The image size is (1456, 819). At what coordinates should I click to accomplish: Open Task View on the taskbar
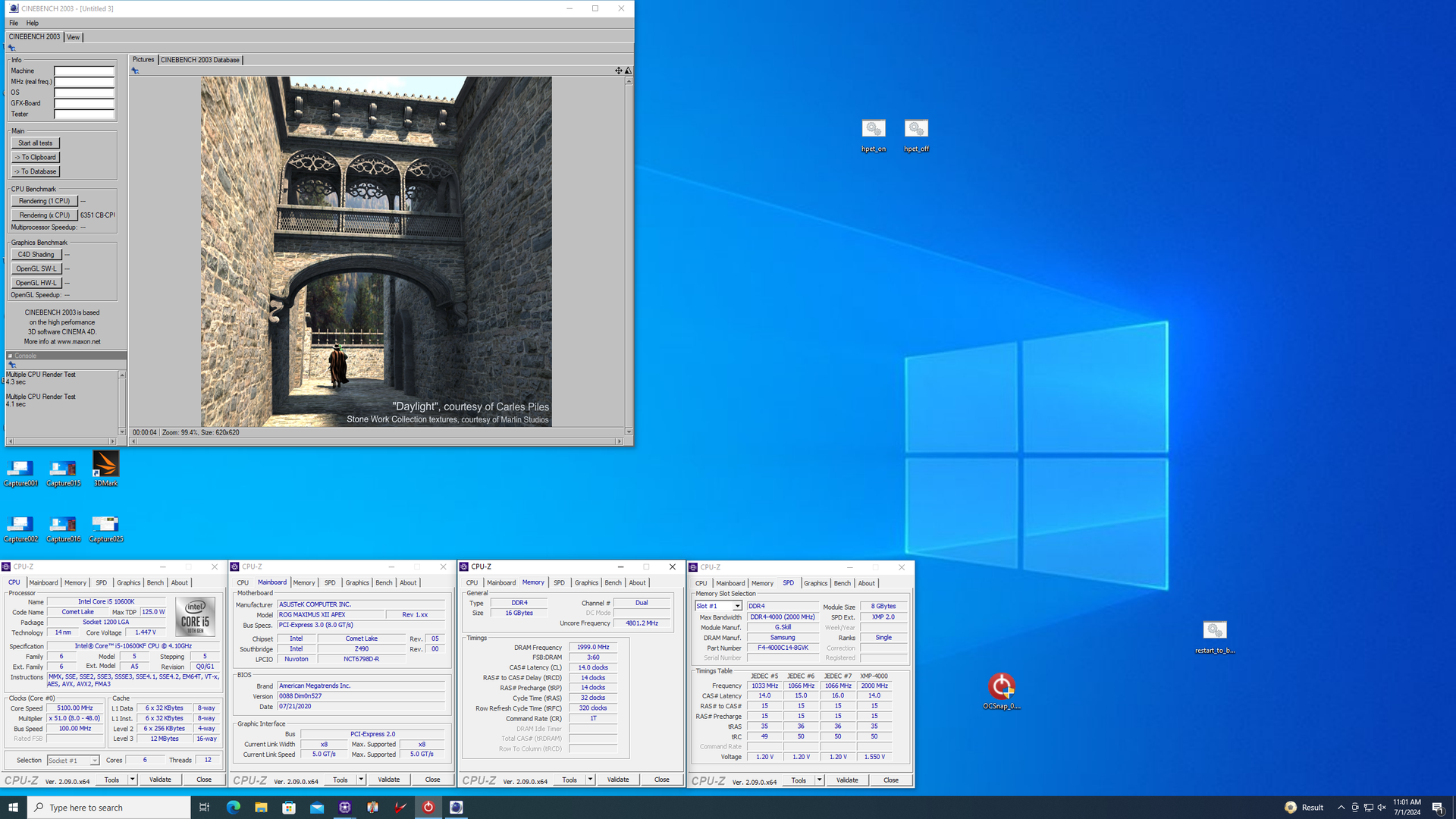pyautogui.click(x=204, y=808)
